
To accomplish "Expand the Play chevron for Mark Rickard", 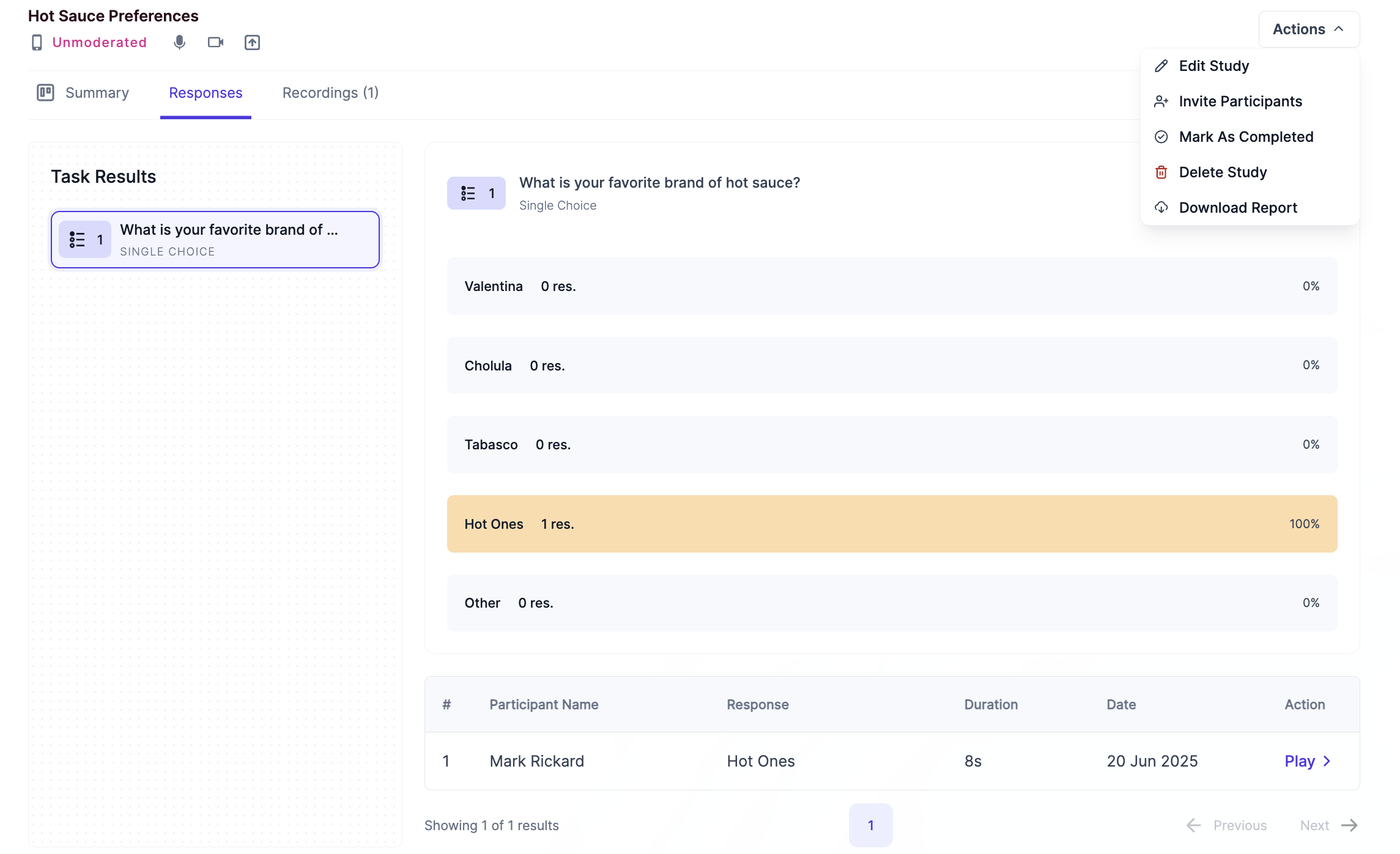I will pos(1327,761).
